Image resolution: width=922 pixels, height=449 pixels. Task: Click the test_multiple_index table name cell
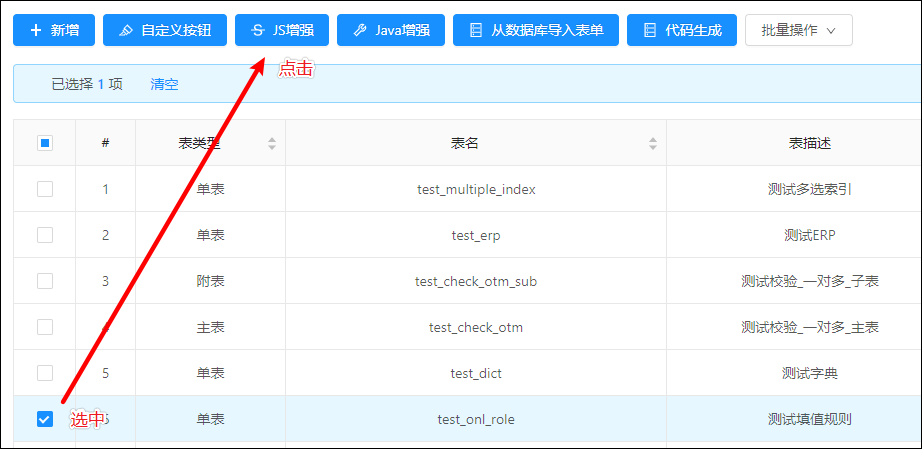point(476,189)
